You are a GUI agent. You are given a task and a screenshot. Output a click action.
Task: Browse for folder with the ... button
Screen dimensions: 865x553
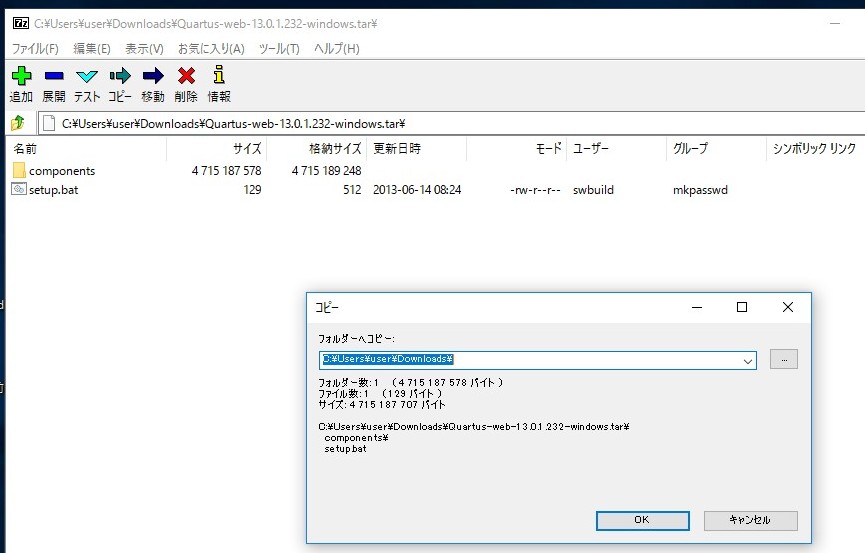pyautogui.click(x=784, y=359)
